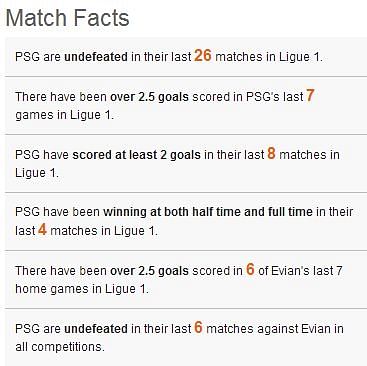Click the Match Facts heading
Image resolution: width=367 pixels, height=366 pixels.
tap(68, 18)
